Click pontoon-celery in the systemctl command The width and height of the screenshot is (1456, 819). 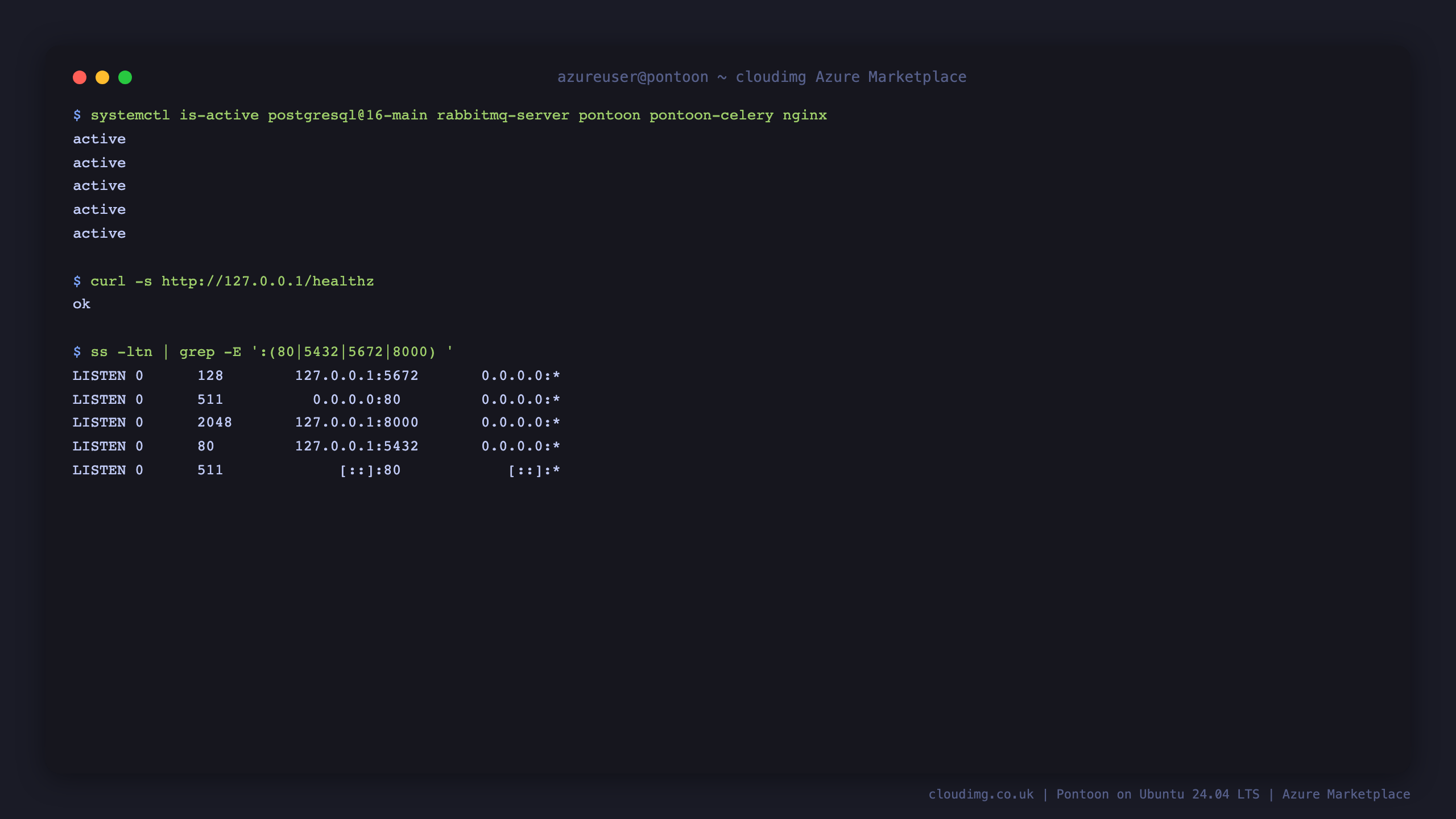pos(712,115)
